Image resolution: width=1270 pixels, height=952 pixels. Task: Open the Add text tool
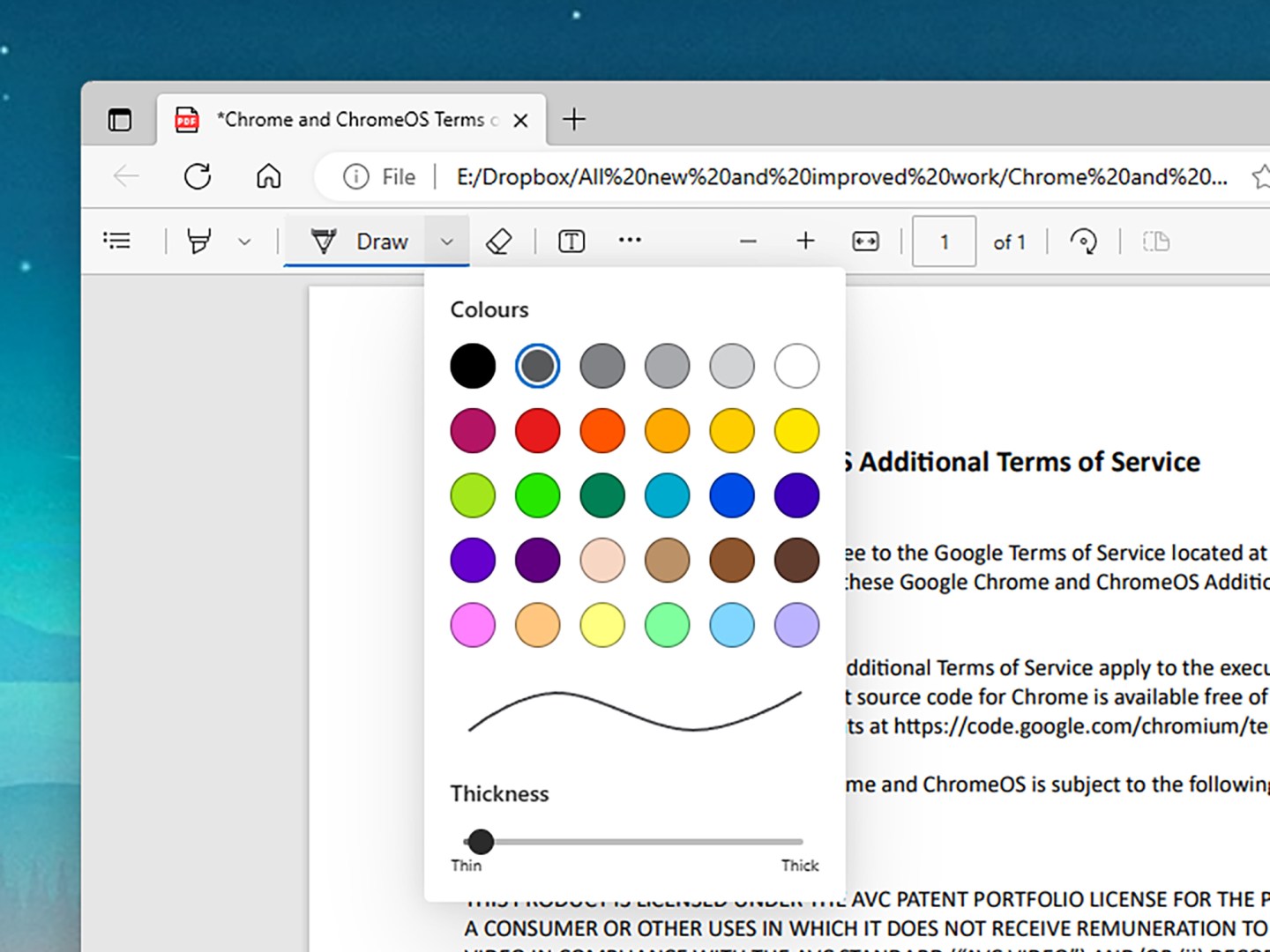pyautogui.click(x=571, y=241)
